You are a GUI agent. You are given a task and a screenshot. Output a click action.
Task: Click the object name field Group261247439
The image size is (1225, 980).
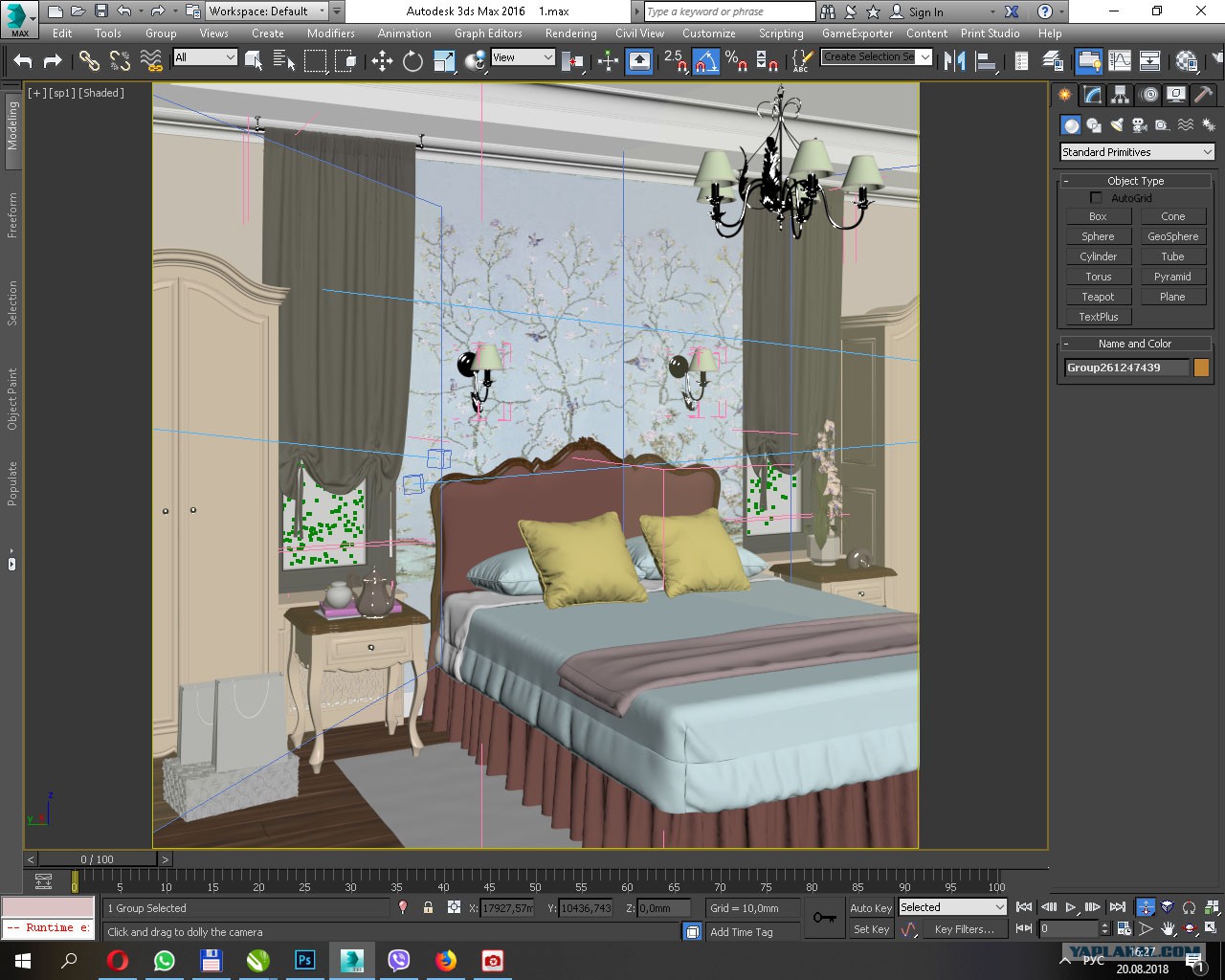tap(1126, 367)
